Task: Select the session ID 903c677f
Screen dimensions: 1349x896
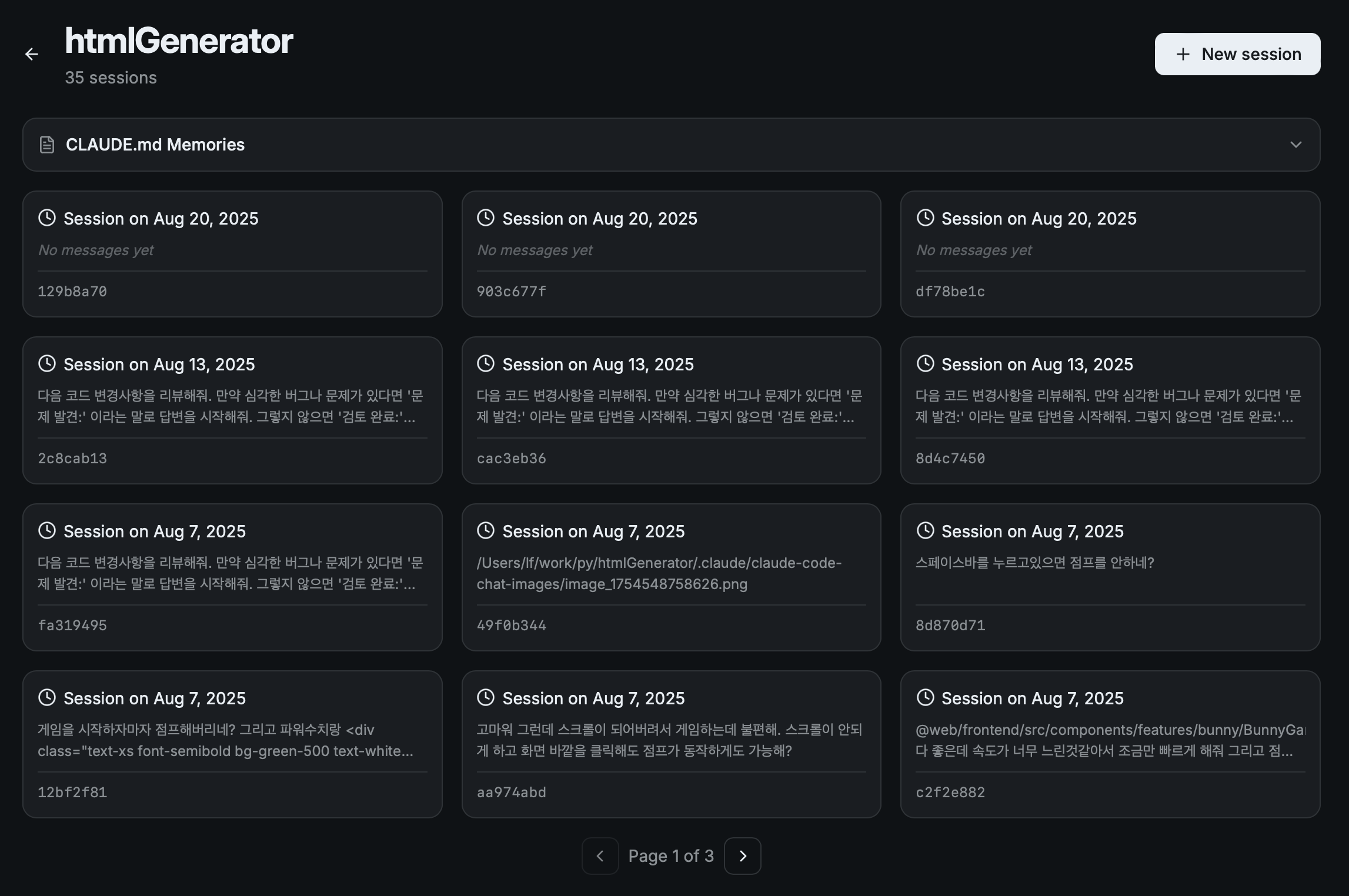Action: [512, 292]
